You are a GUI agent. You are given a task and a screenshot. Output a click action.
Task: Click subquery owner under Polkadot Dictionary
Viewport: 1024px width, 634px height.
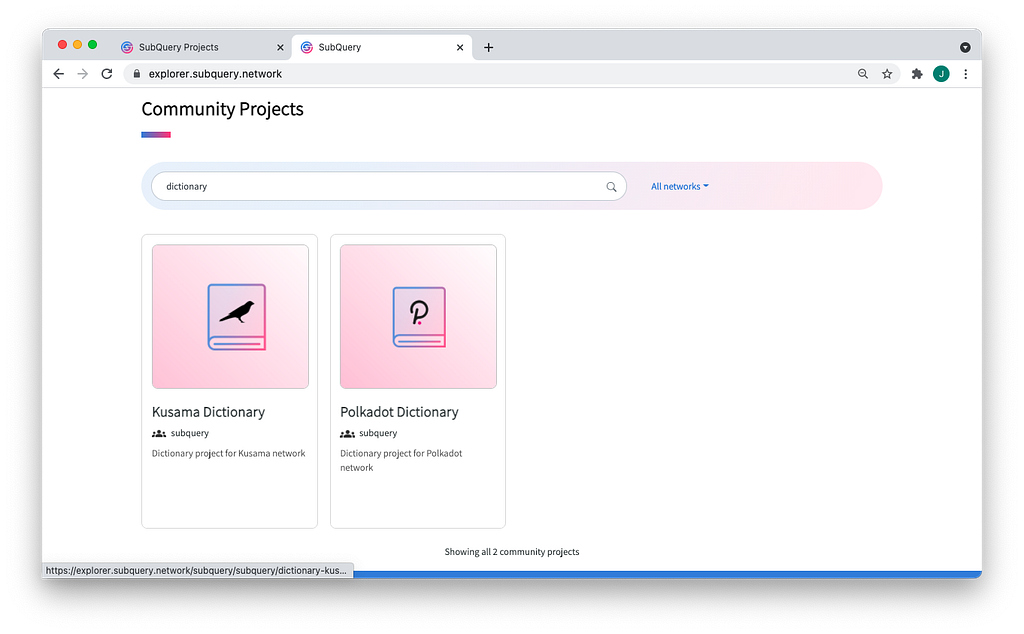coord(377,433)
